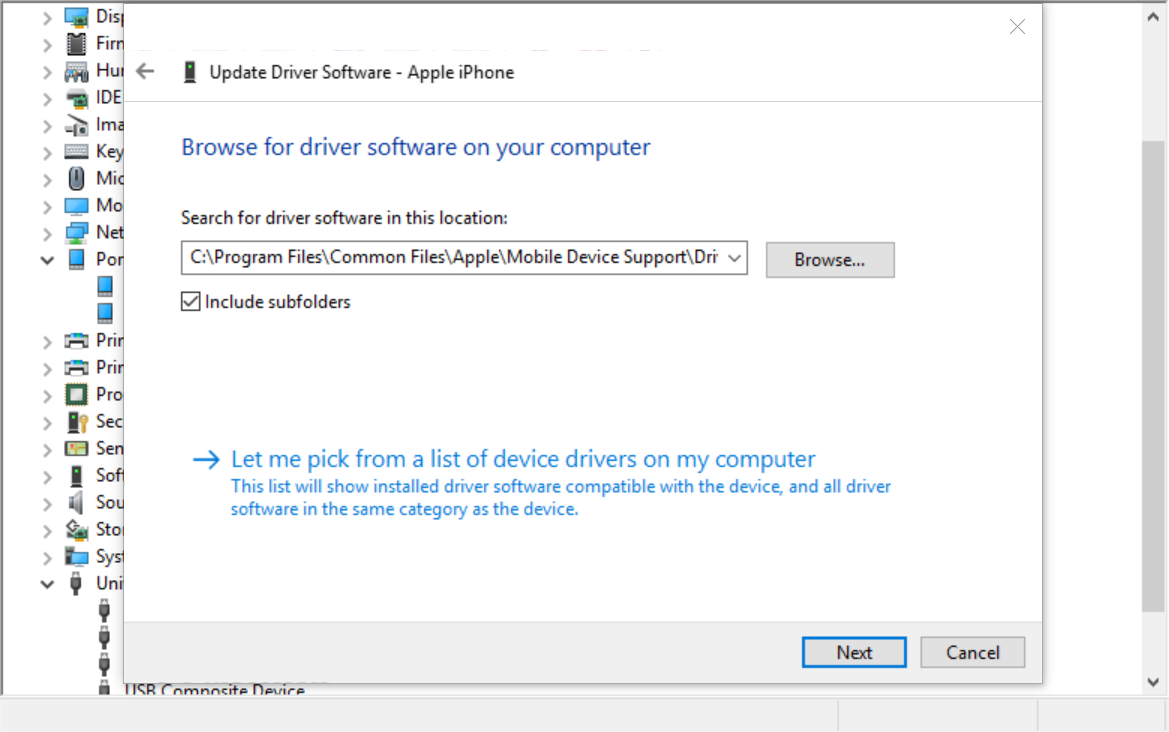This screenshot has height=732, width=1169.
Task: Select the first portable device under Por
Action: tap(105, 286)
